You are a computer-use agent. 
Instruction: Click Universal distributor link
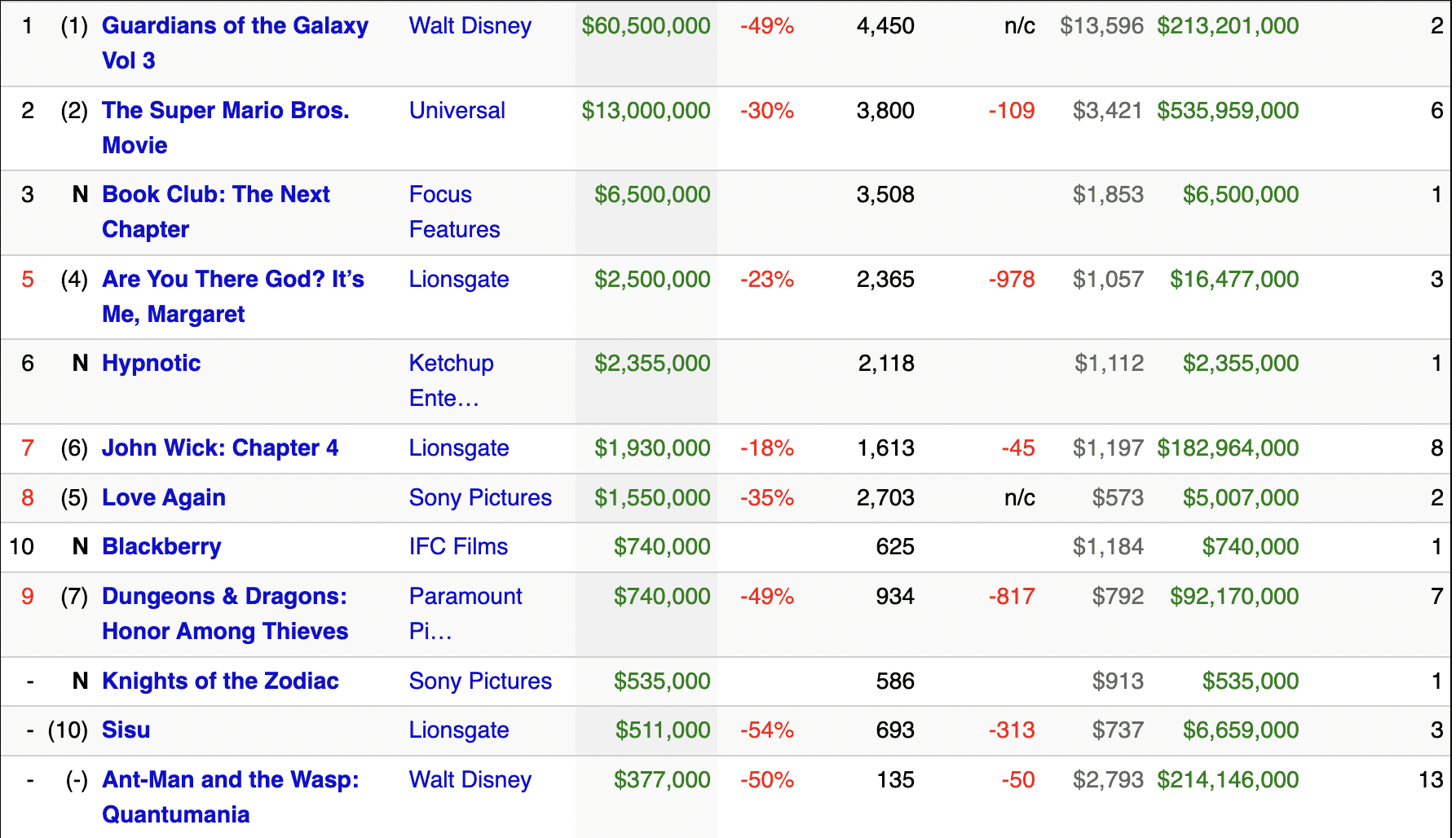pyautogui.click(x=457, y=111)
